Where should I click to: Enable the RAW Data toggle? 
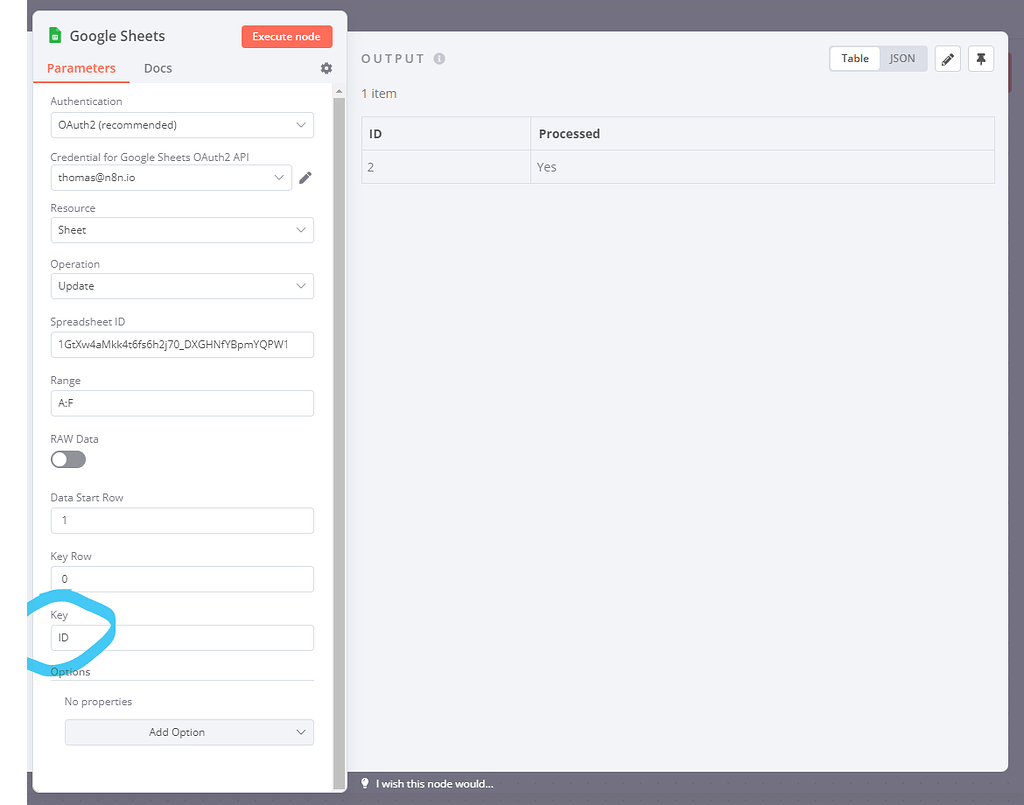68,459
